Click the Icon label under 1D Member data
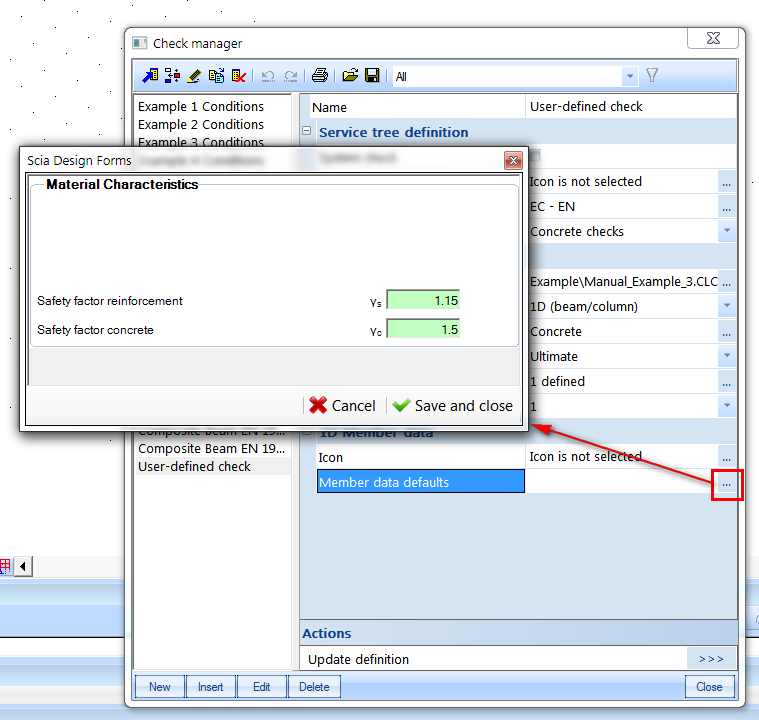This screenshot has height=720, width=759. pos(331,458)
